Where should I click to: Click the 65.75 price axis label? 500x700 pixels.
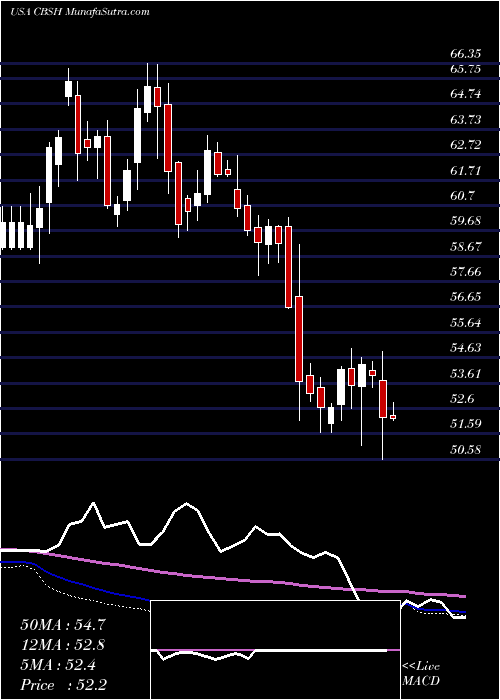(466, 69)
